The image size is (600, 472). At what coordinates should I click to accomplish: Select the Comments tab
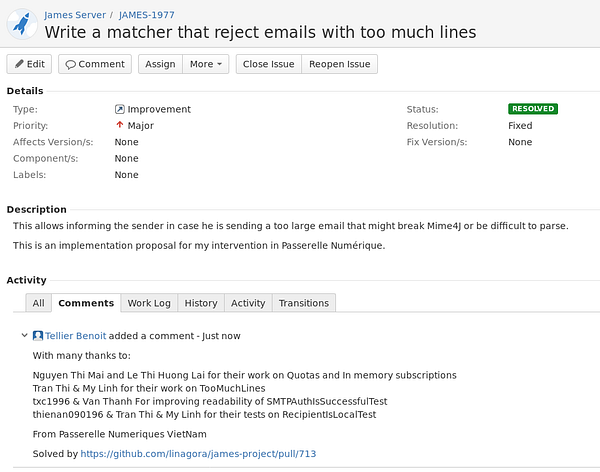(x=86, y=303)
